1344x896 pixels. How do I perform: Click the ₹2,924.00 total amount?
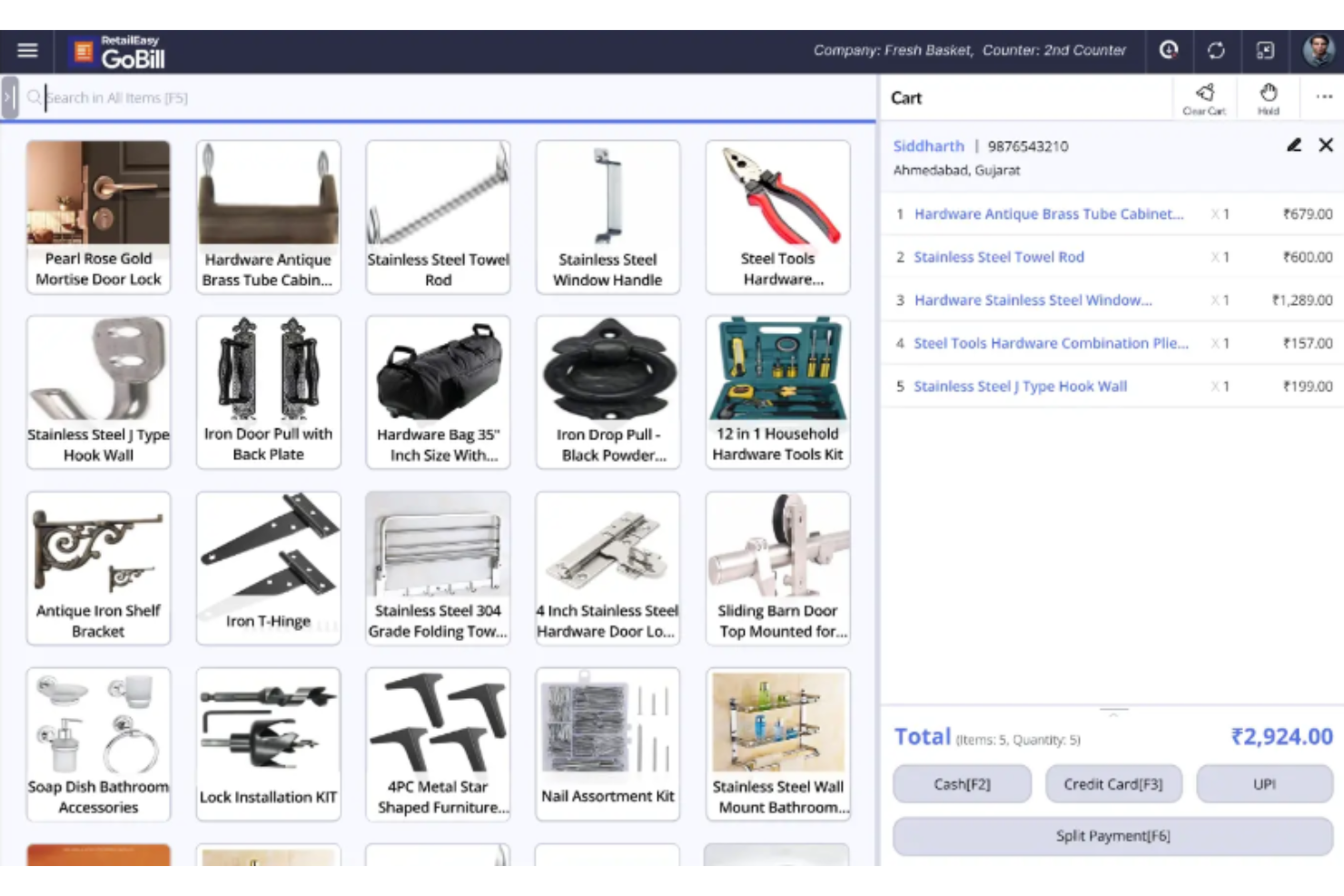pos(1281,736)
